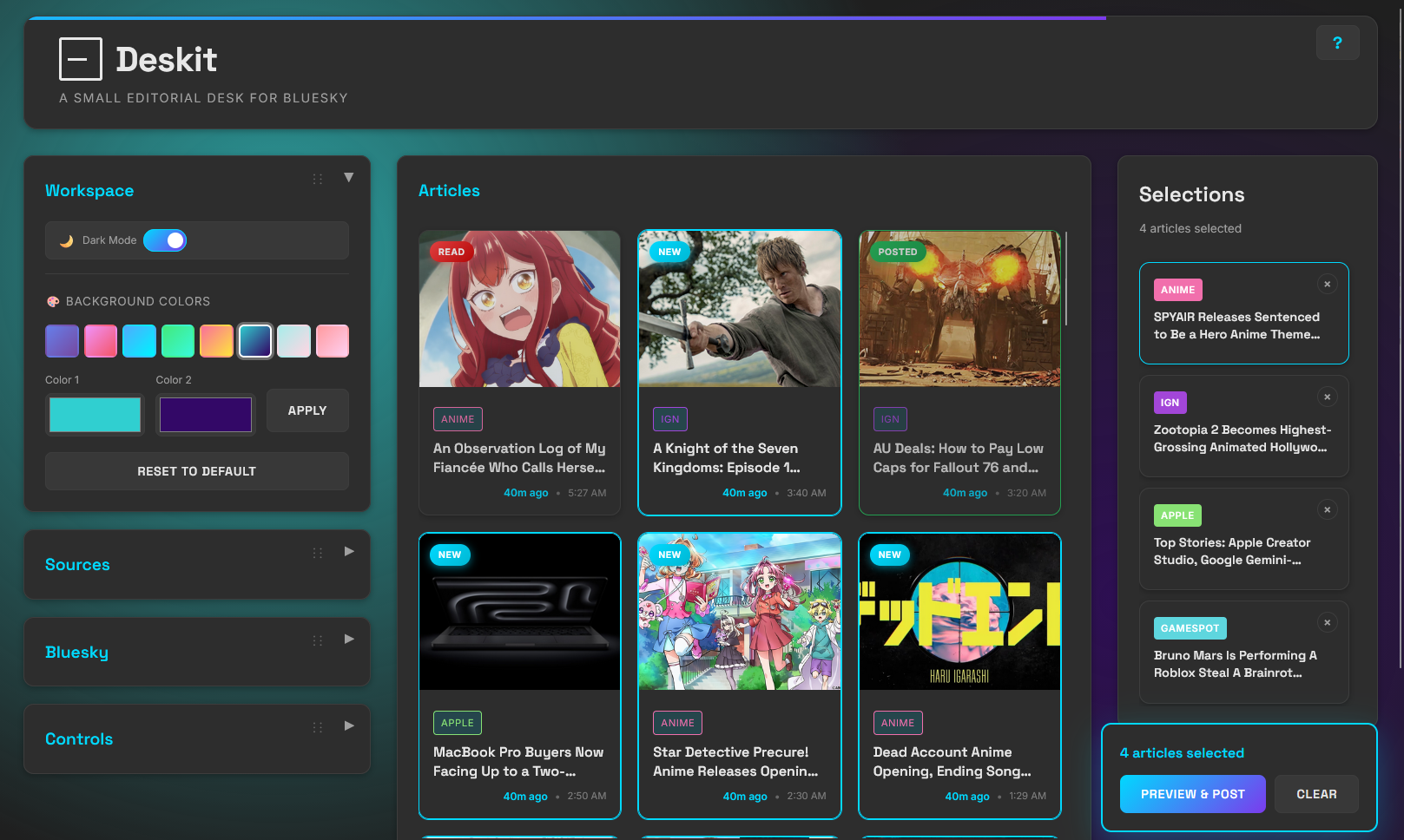Expand the Controls panel
1404x840 pixels.
coord(349,725)
